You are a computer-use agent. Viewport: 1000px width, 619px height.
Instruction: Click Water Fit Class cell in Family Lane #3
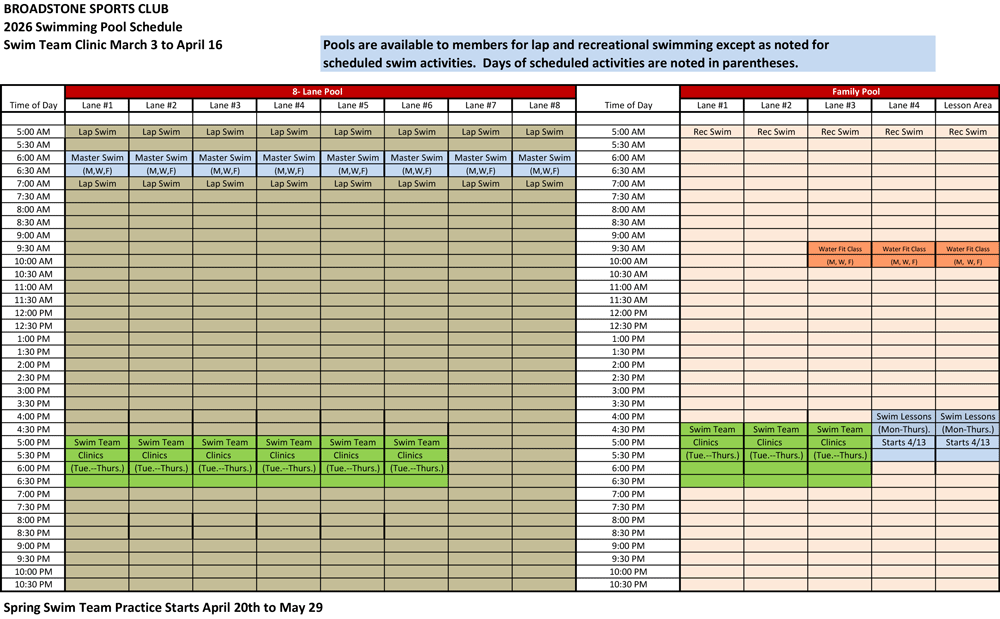(x=839, y=249)
